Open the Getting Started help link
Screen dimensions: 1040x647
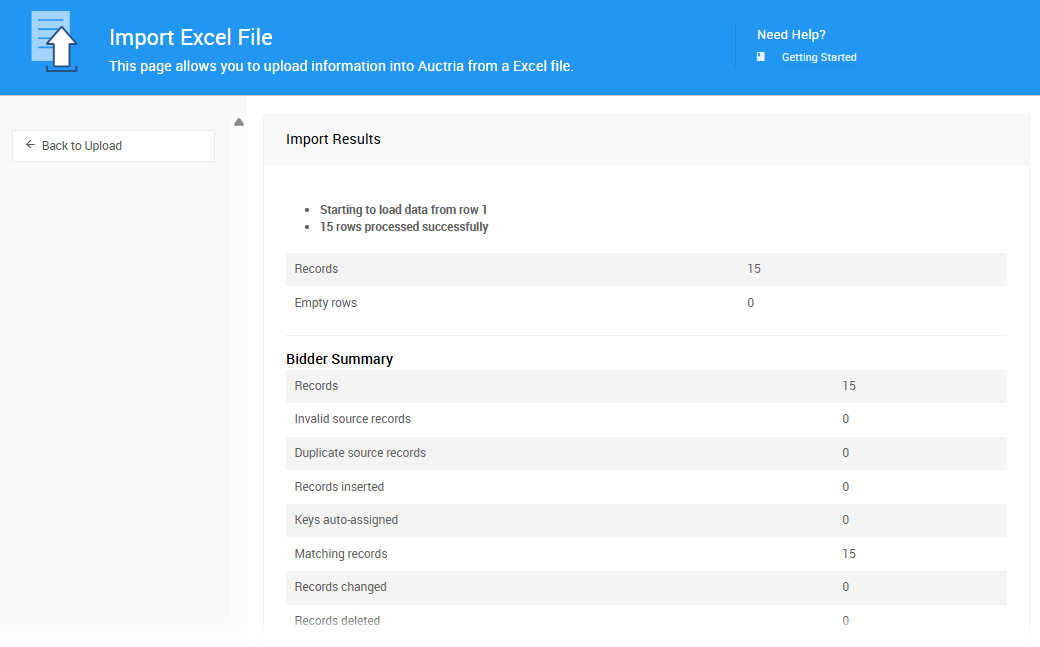click(819, 57)
